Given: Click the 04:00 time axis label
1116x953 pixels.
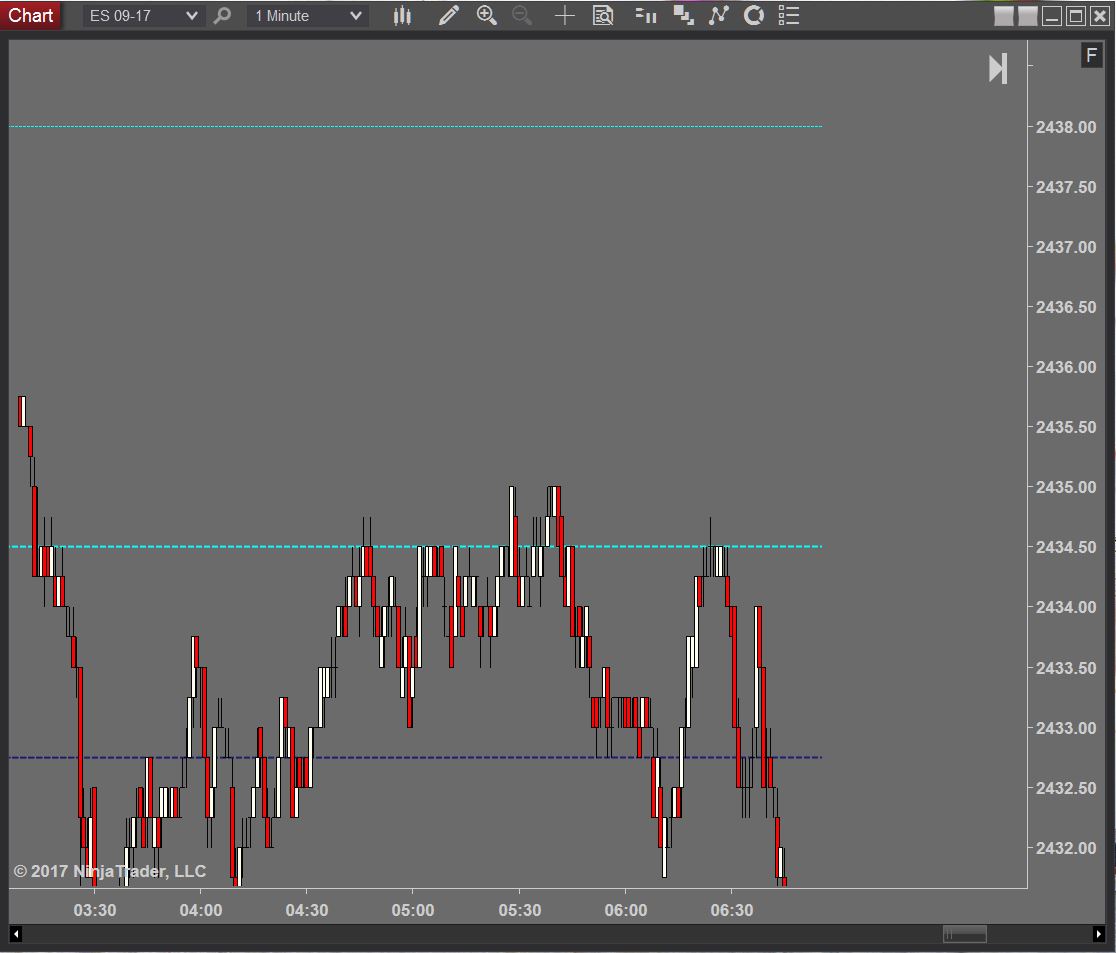Looking at the screenshot, I should click(201, 910).
